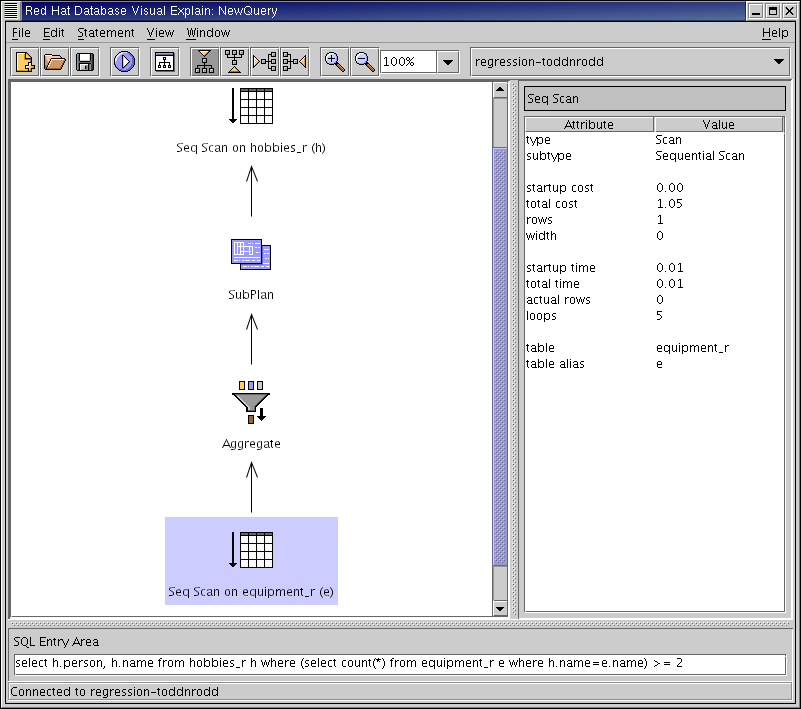Screen dimensions: 801x709
Task: Click the 'Seq Scan on equipment_r (e)' label
Action: tap(251, 592)
